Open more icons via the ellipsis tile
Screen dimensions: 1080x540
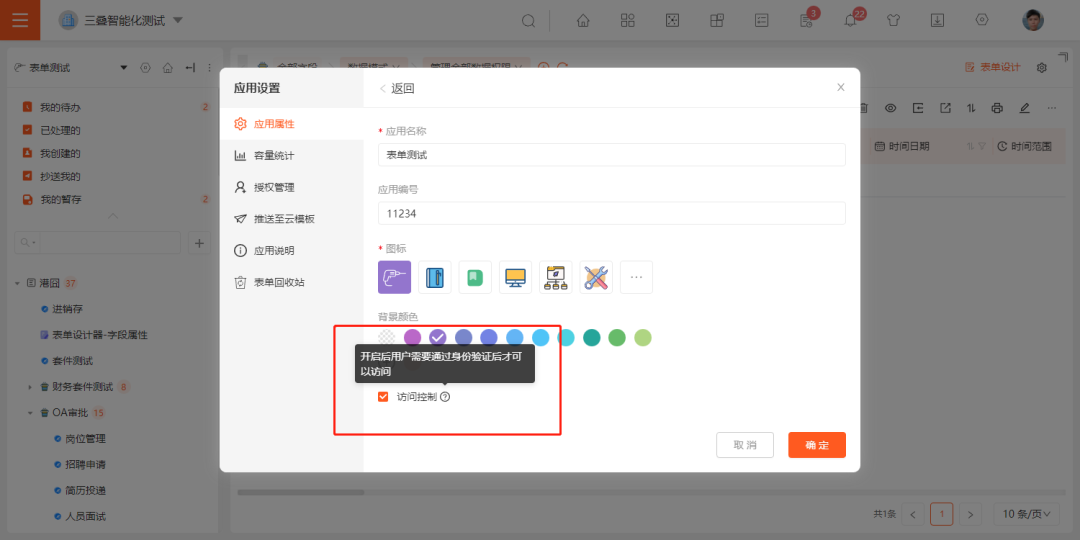(636, 277)
